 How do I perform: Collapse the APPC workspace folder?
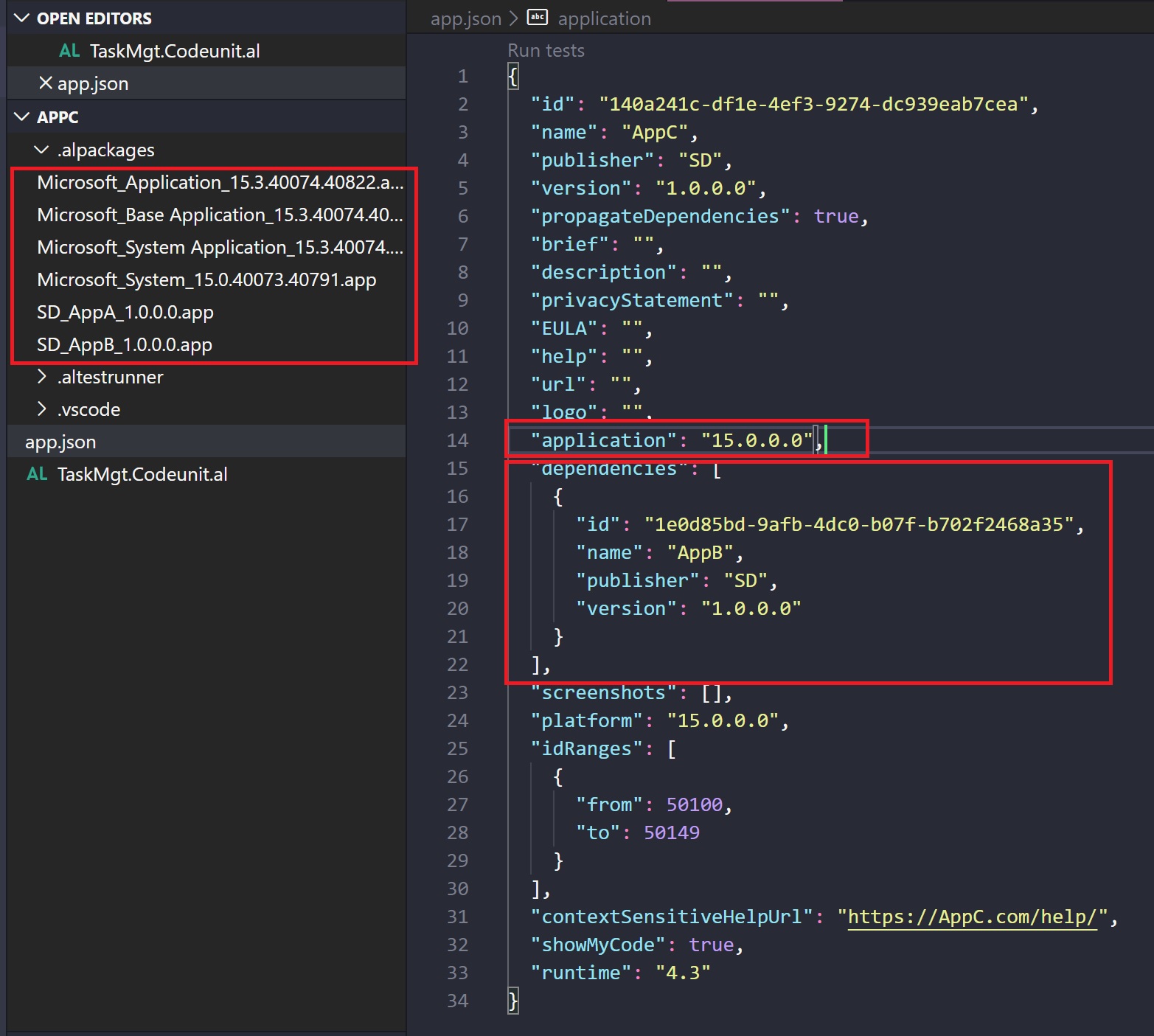(x=21, y=117)
